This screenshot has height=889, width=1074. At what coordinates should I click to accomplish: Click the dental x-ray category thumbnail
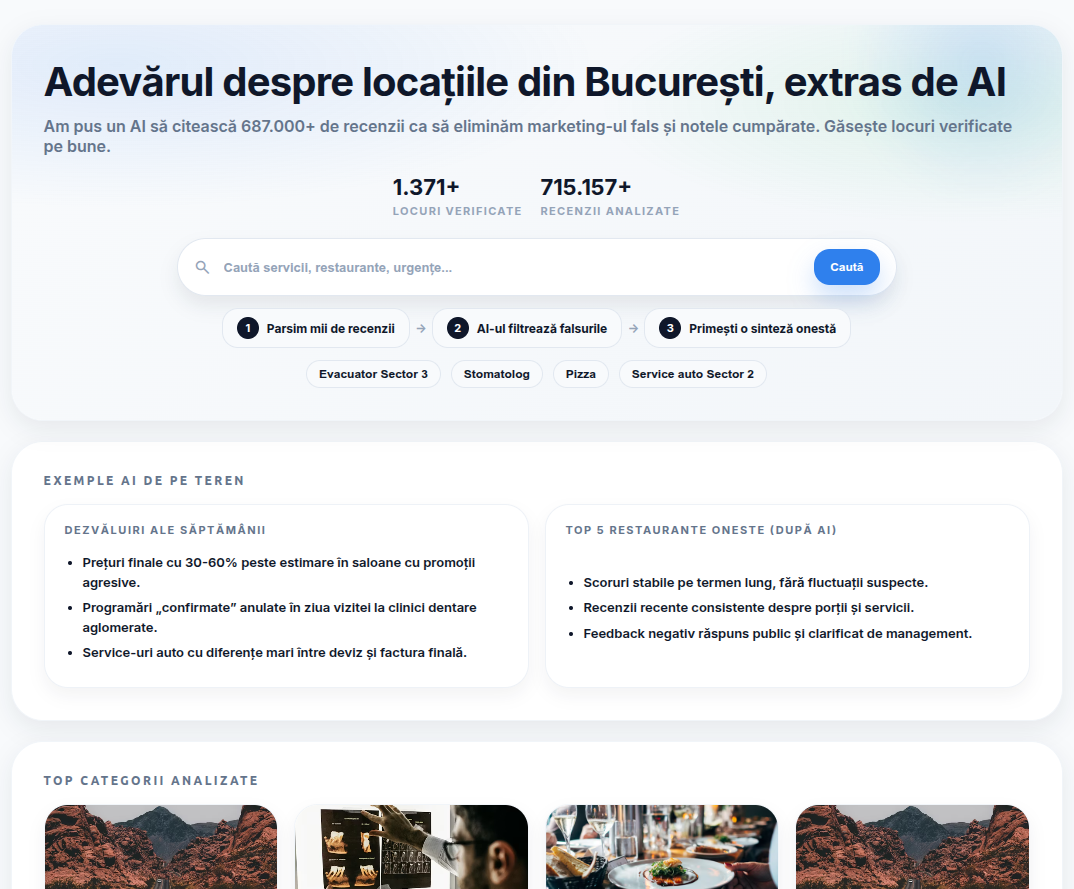click(x=411, y=847)
